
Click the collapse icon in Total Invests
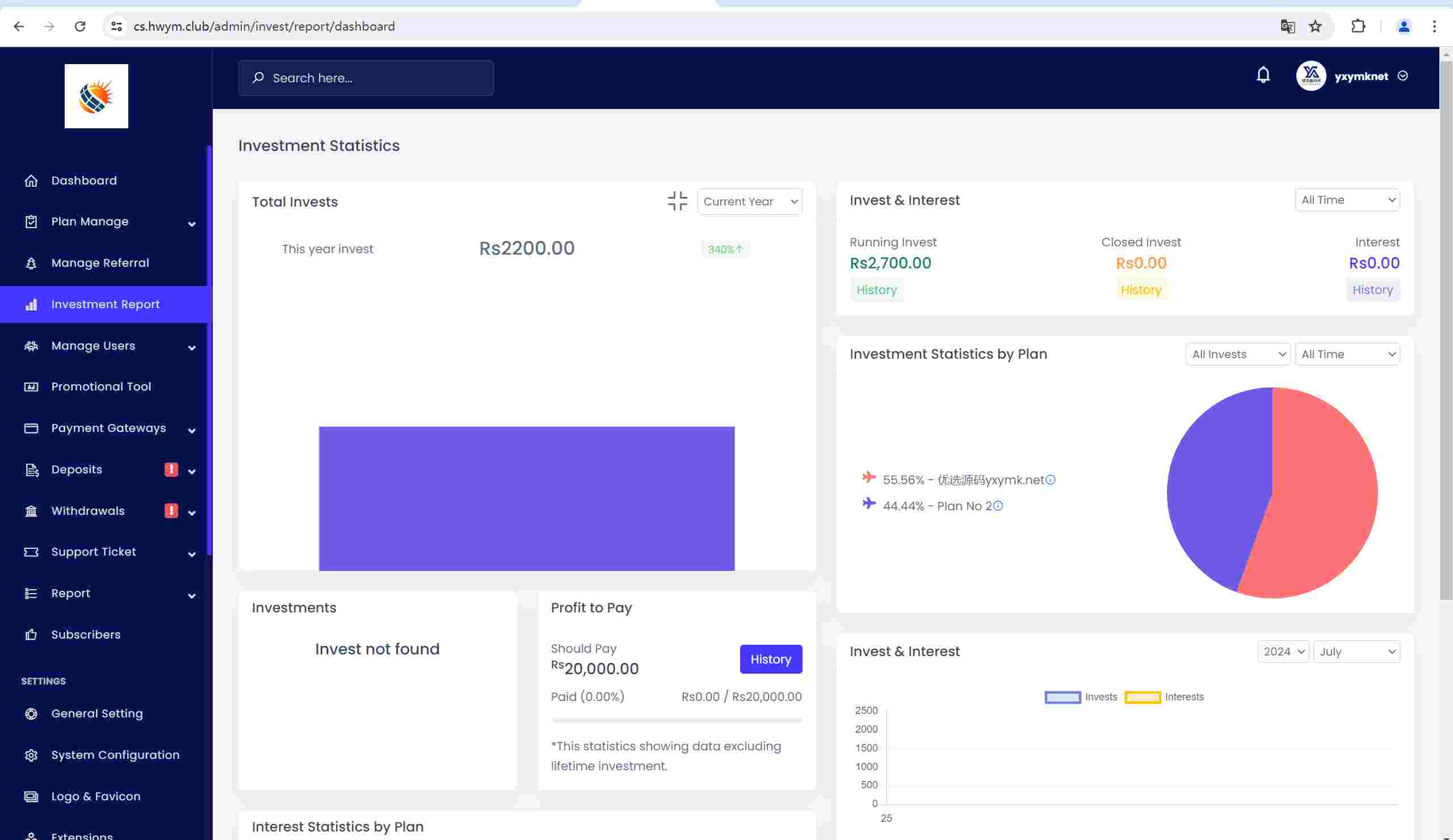coord(677,201)
